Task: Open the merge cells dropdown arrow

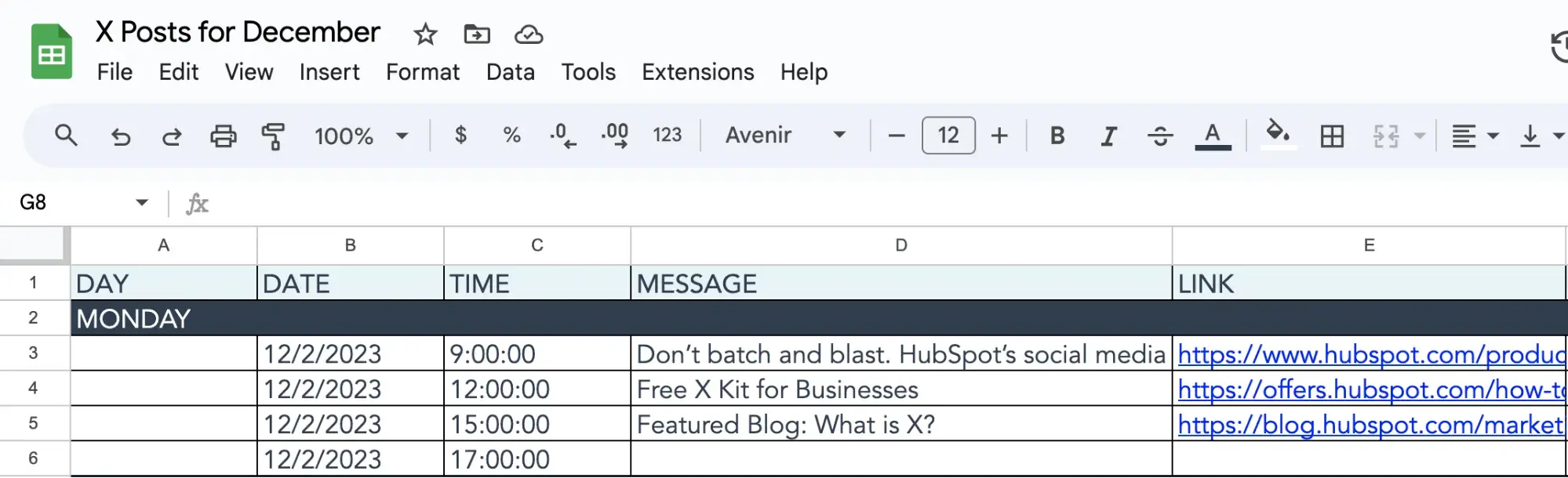Action: coord(1420,136)
